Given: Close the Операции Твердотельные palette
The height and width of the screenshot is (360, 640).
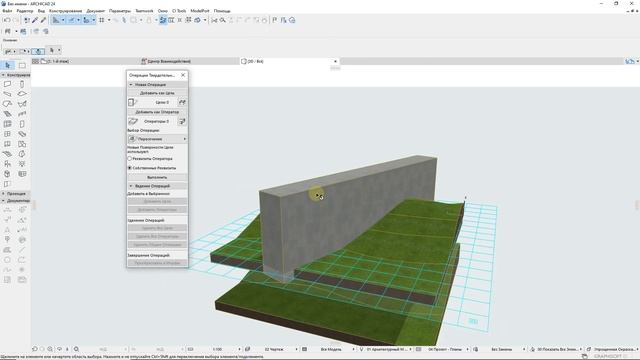Looking at the screenshot, I should coord(183,75).
